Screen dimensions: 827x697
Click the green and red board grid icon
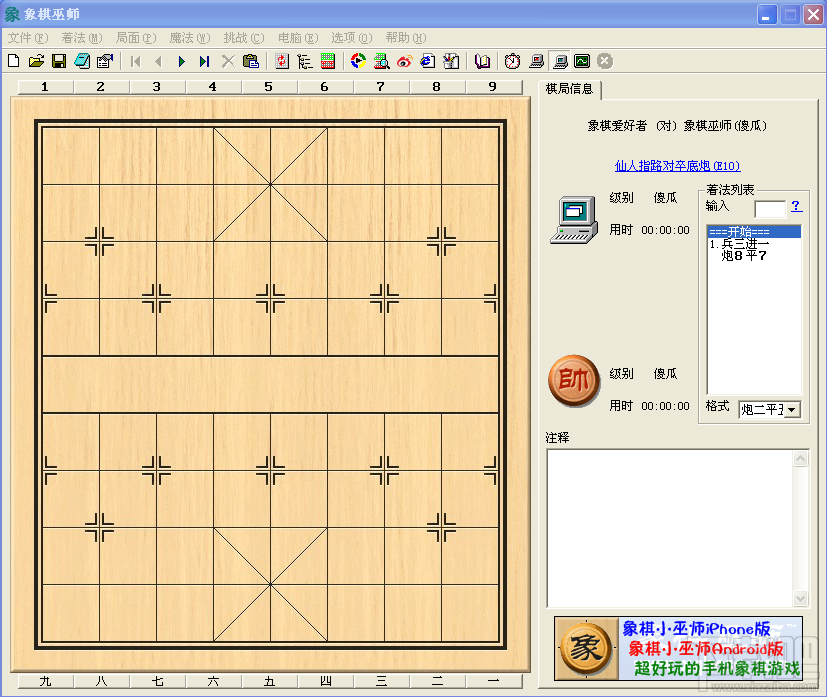coord(328,61)
